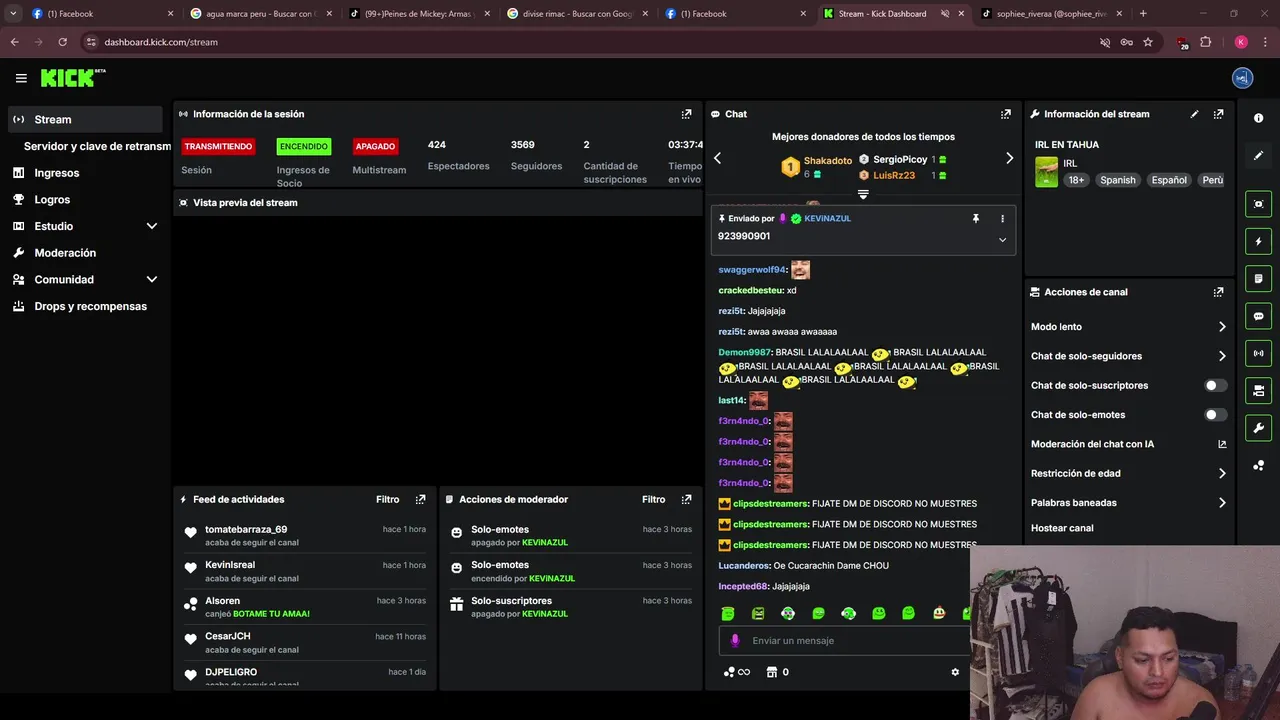Click the pencil icon in the right sidebar
The image size is (1280, 720).
(x=1258, y=156)
